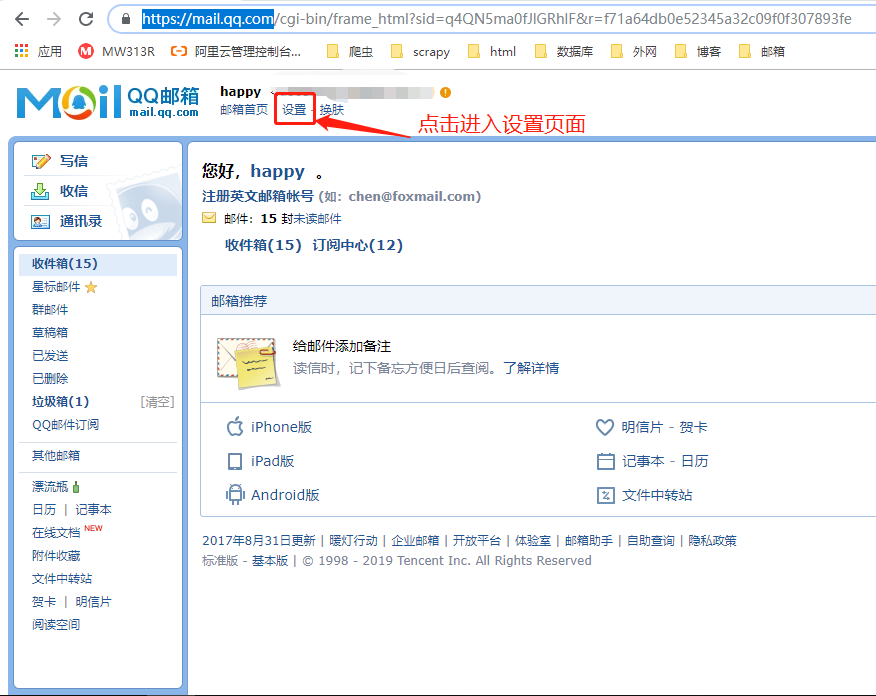Open 记事本 in sidebar
Image resolution: width=876 pixels, height=696 pixels.
coord(93,509)
